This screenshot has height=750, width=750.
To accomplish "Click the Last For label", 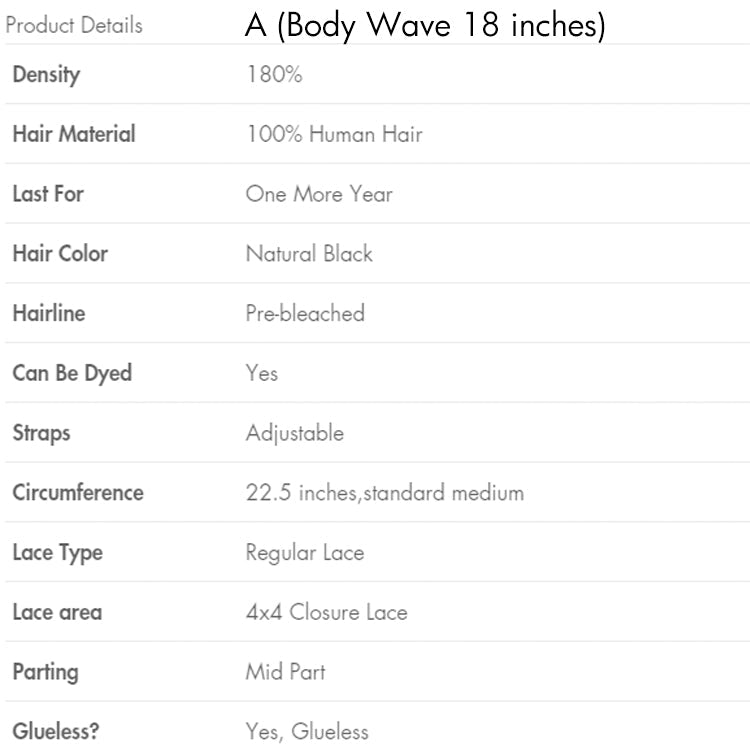I will tap(48, 194).
